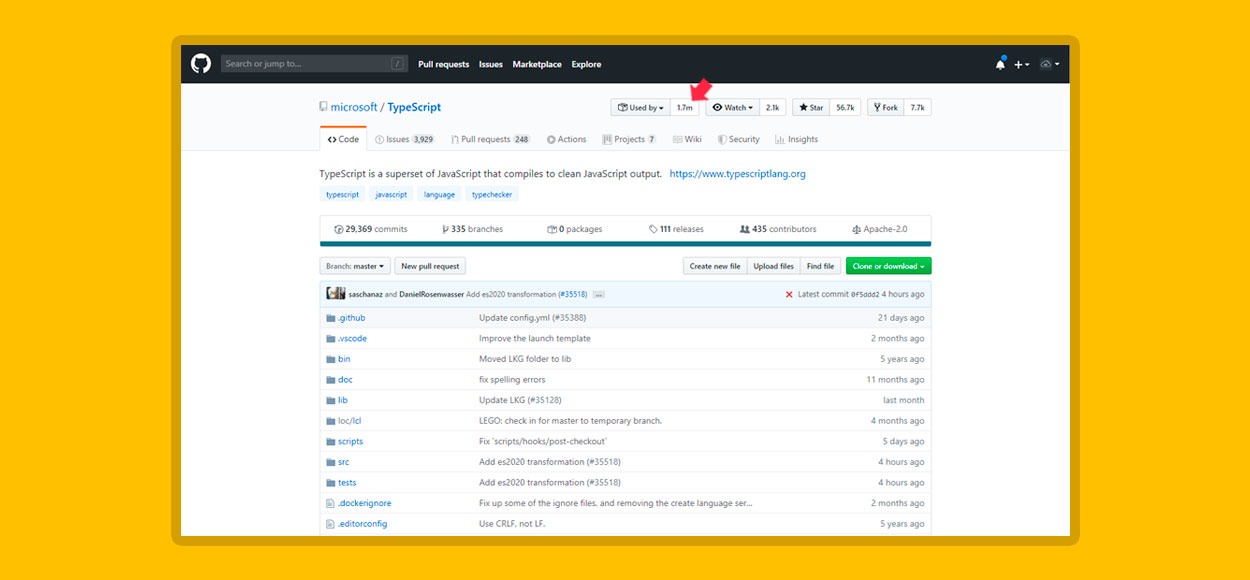Open the .editorconfig file
The height and width of the screenshot is (580, 1250).
pos(362,523)
